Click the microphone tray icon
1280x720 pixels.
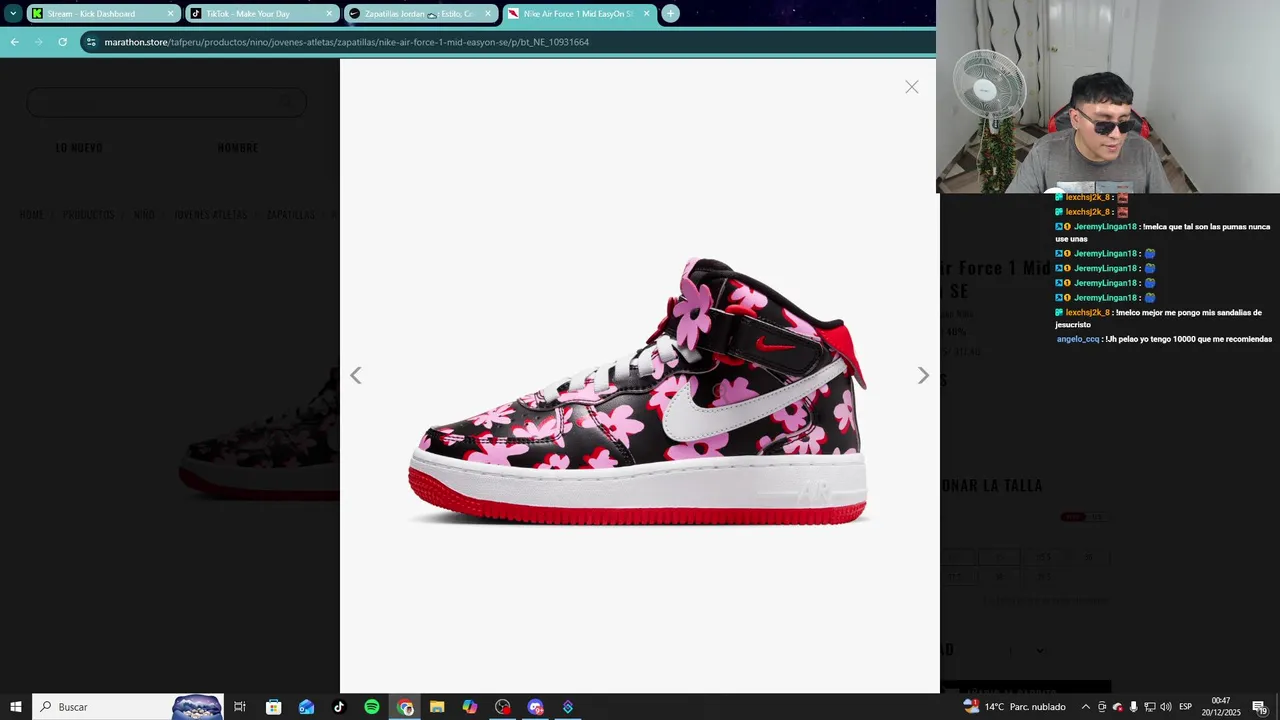(x=1133, y=707)
